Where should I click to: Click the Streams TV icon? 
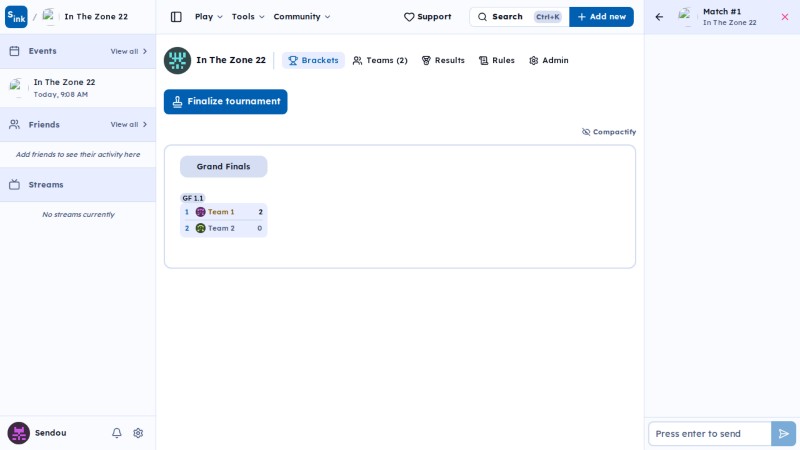coord(14,185)
